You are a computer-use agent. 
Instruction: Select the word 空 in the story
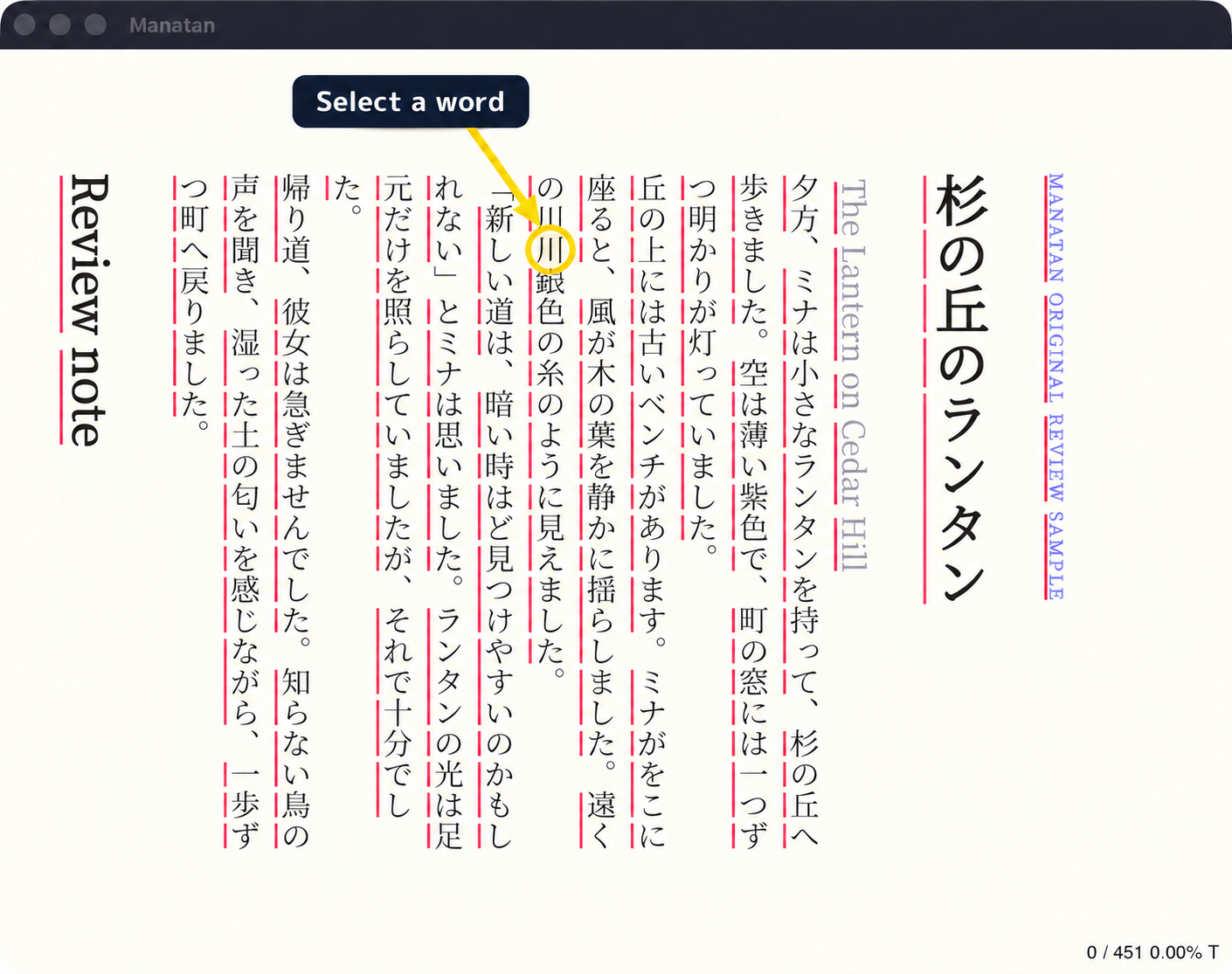tap(753, 373)
